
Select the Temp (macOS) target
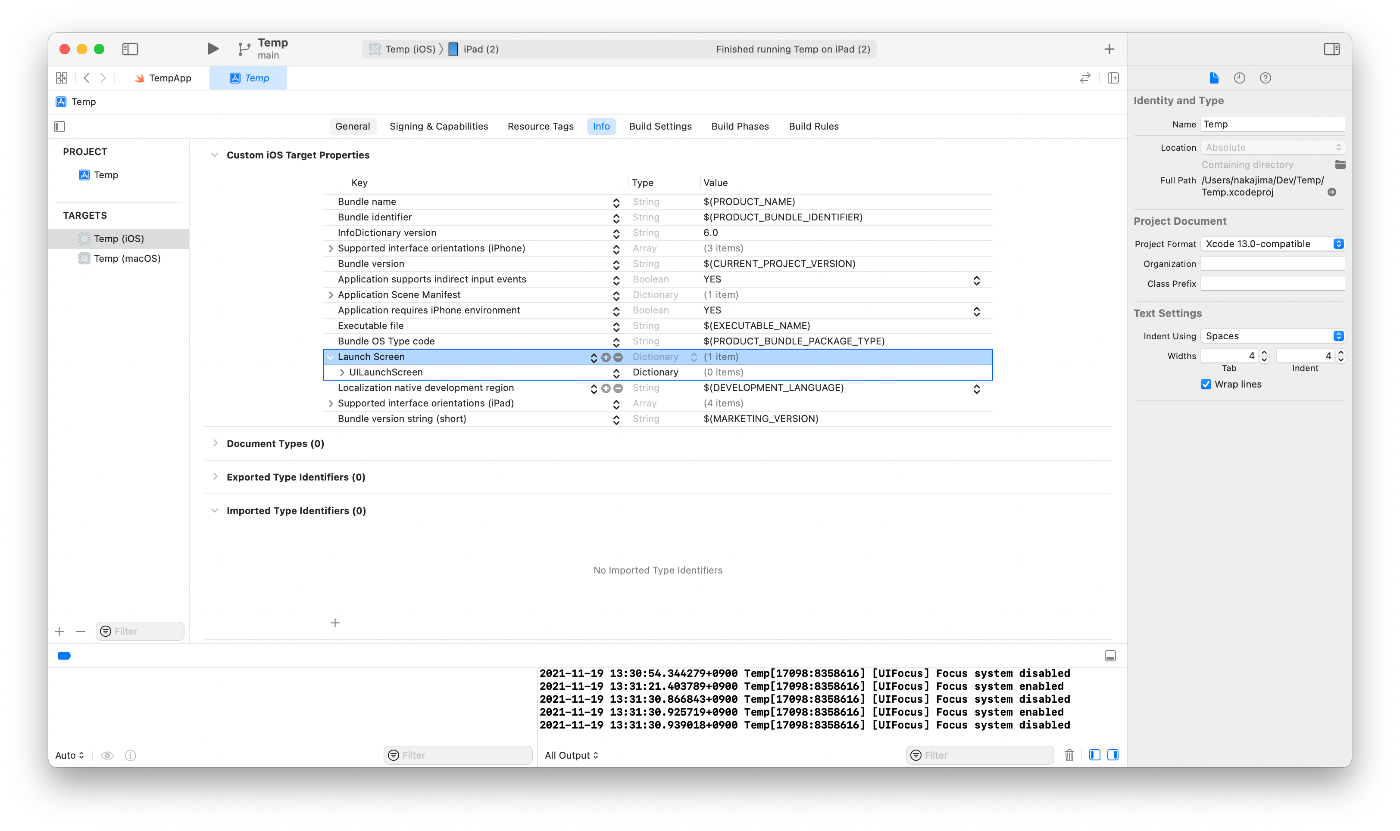119,259
